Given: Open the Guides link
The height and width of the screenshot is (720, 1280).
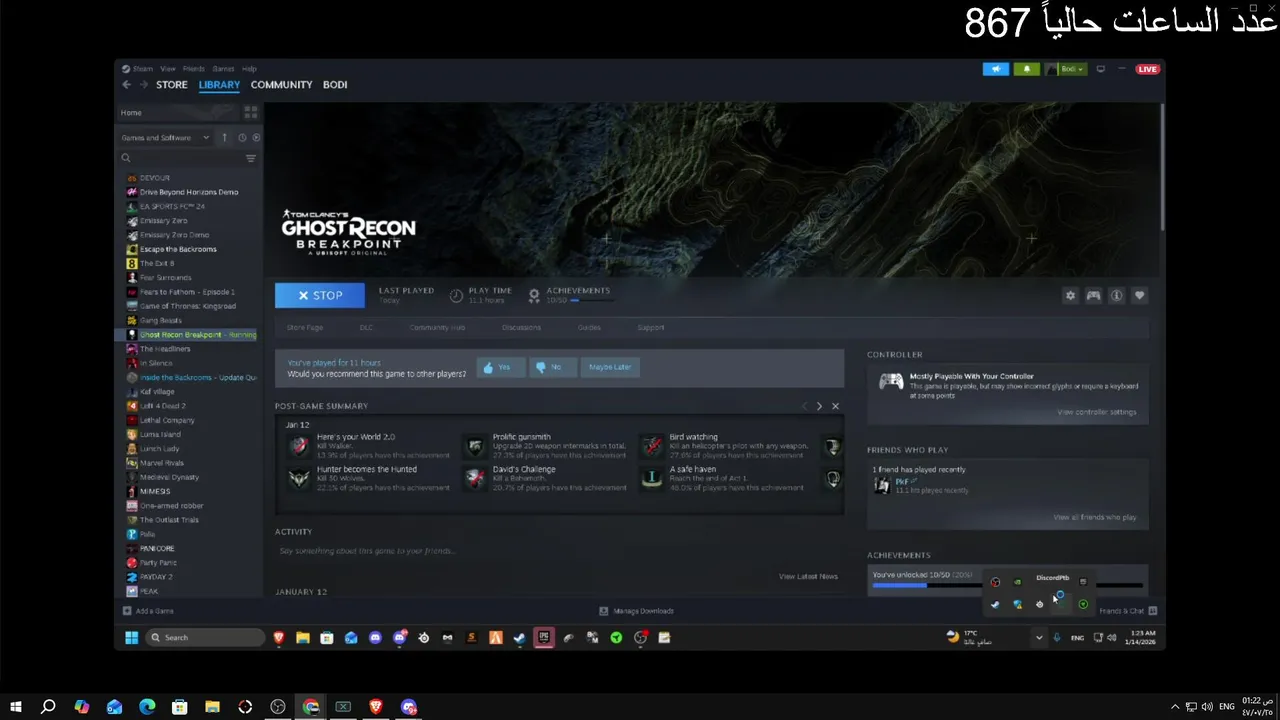Looking at the screenshot, I should pos(589,328).
